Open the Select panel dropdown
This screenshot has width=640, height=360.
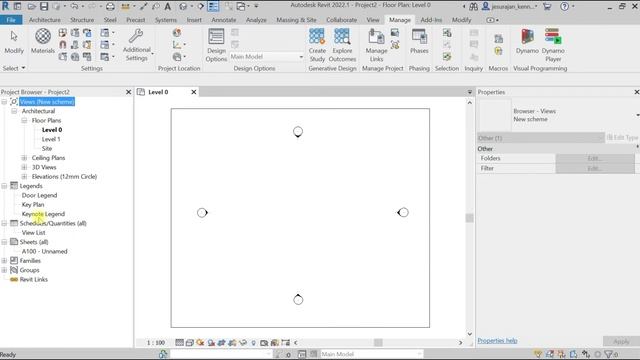(14, 68)
